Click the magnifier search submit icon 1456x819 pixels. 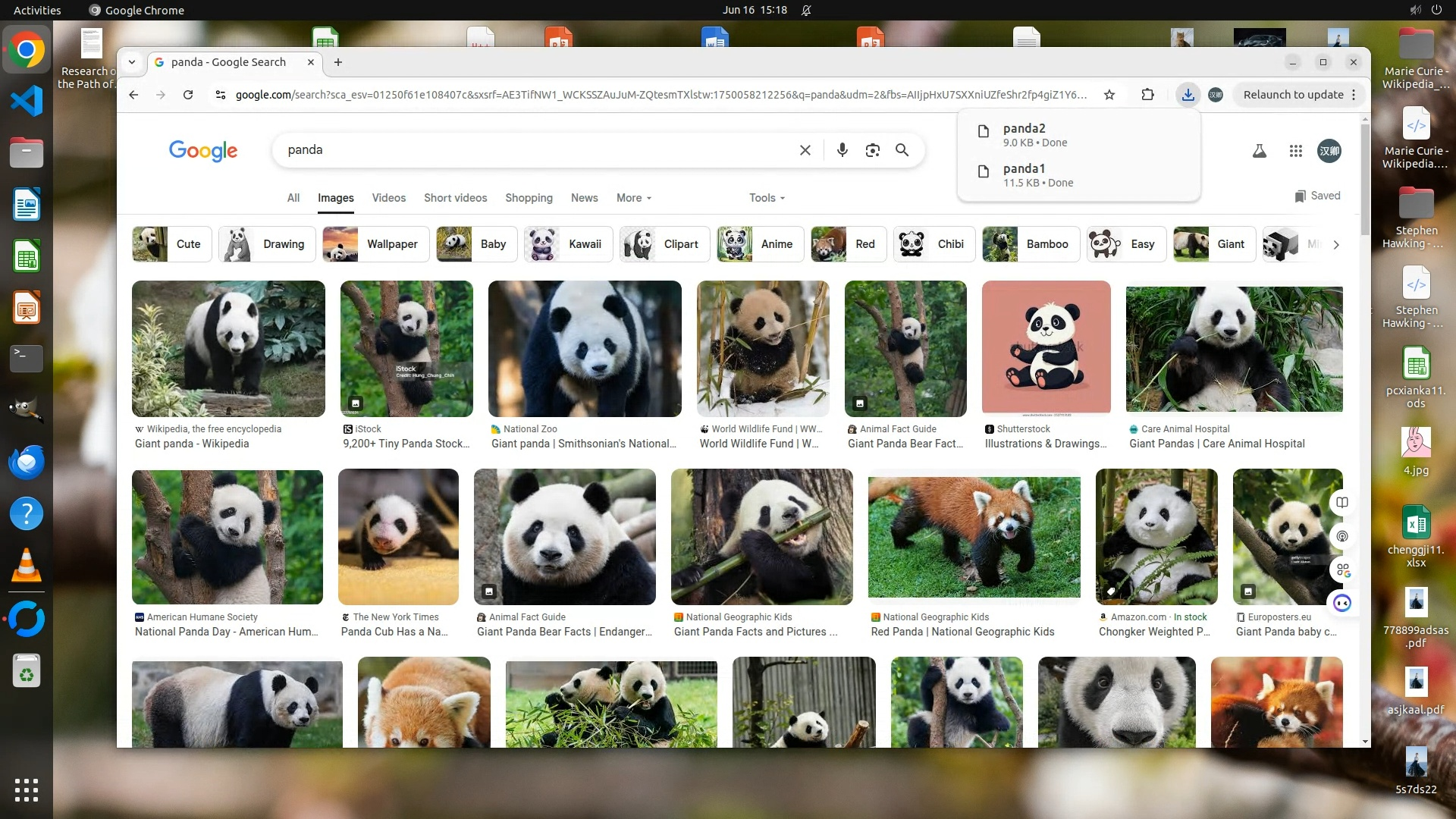point(902,150)
